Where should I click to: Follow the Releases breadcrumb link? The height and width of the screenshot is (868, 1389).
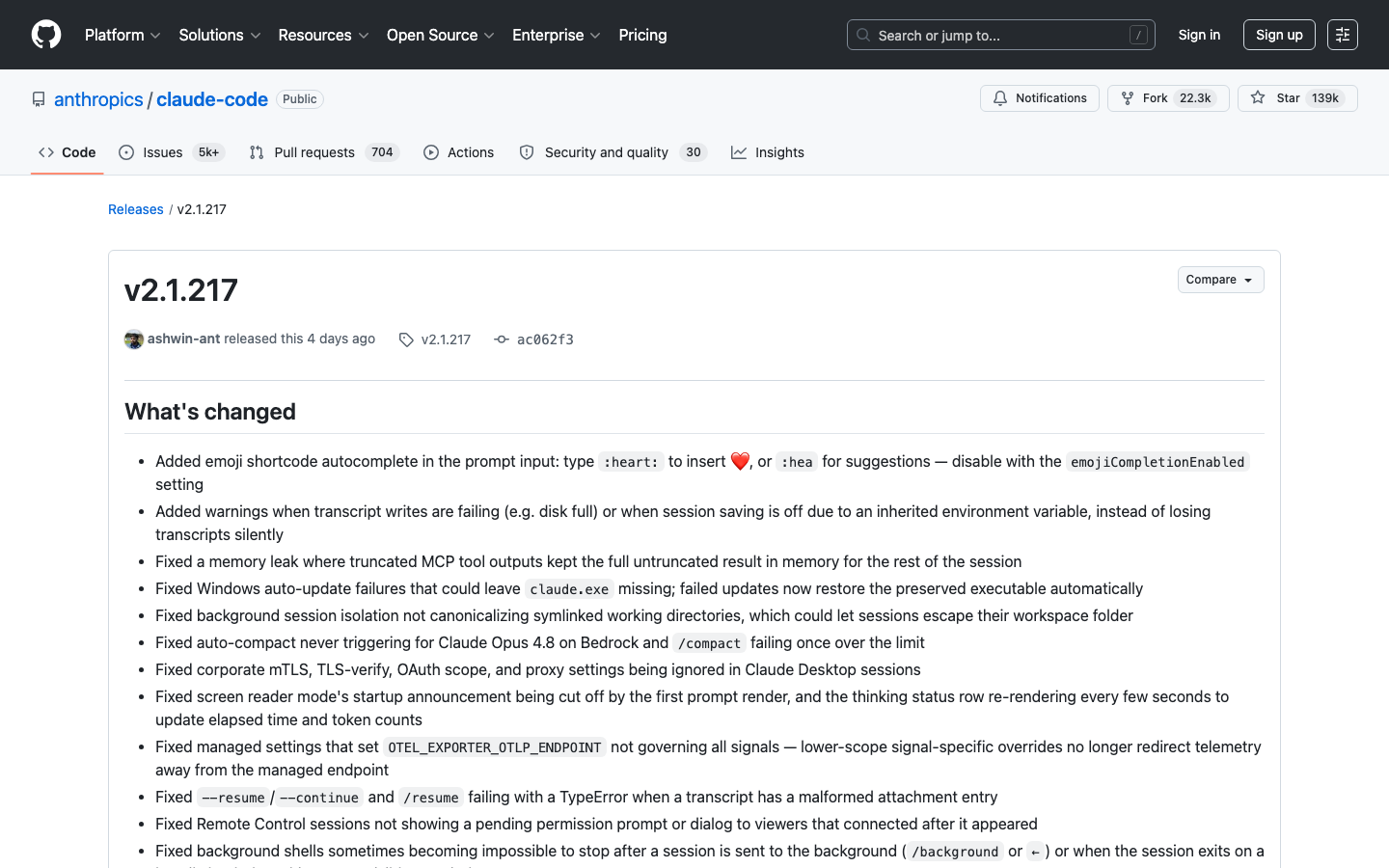coord(136,209)
